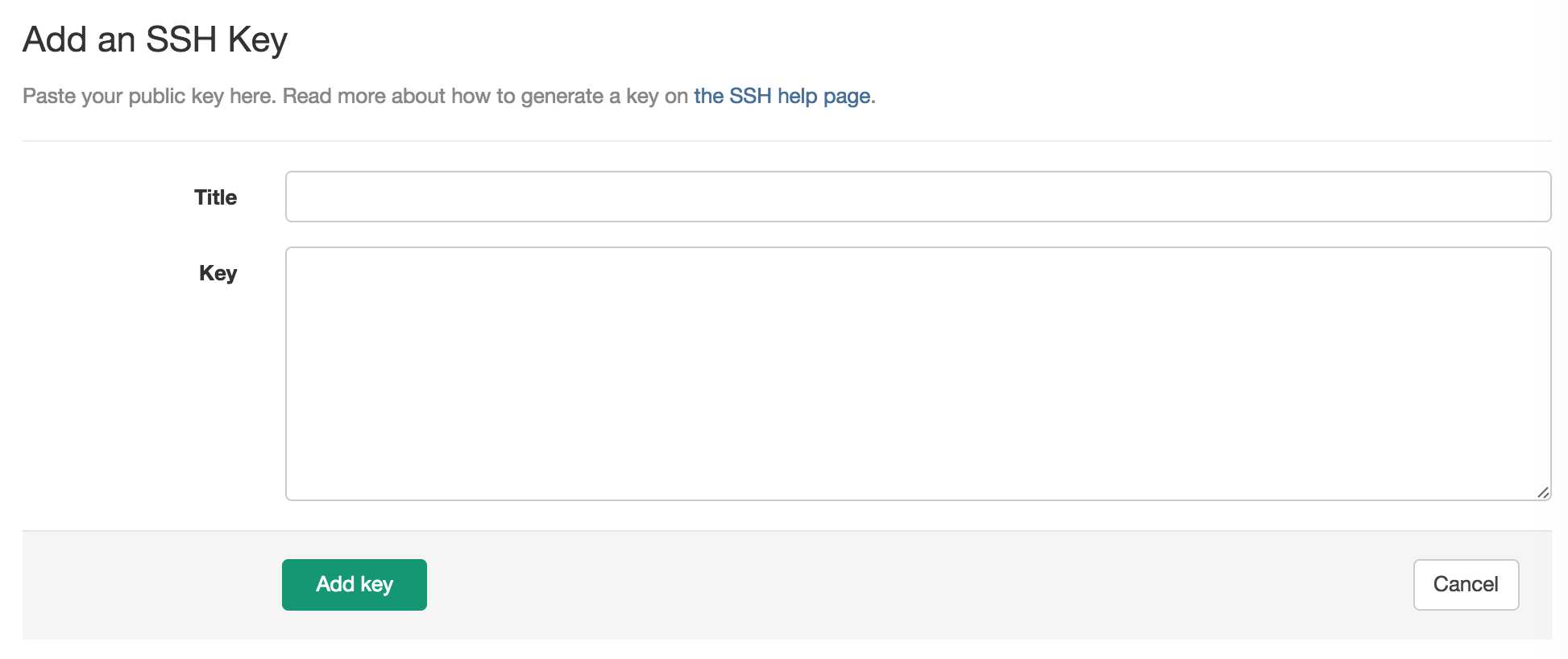Click the gray footer bar beside Add key

pyautogui.click(x=919, y=585)
